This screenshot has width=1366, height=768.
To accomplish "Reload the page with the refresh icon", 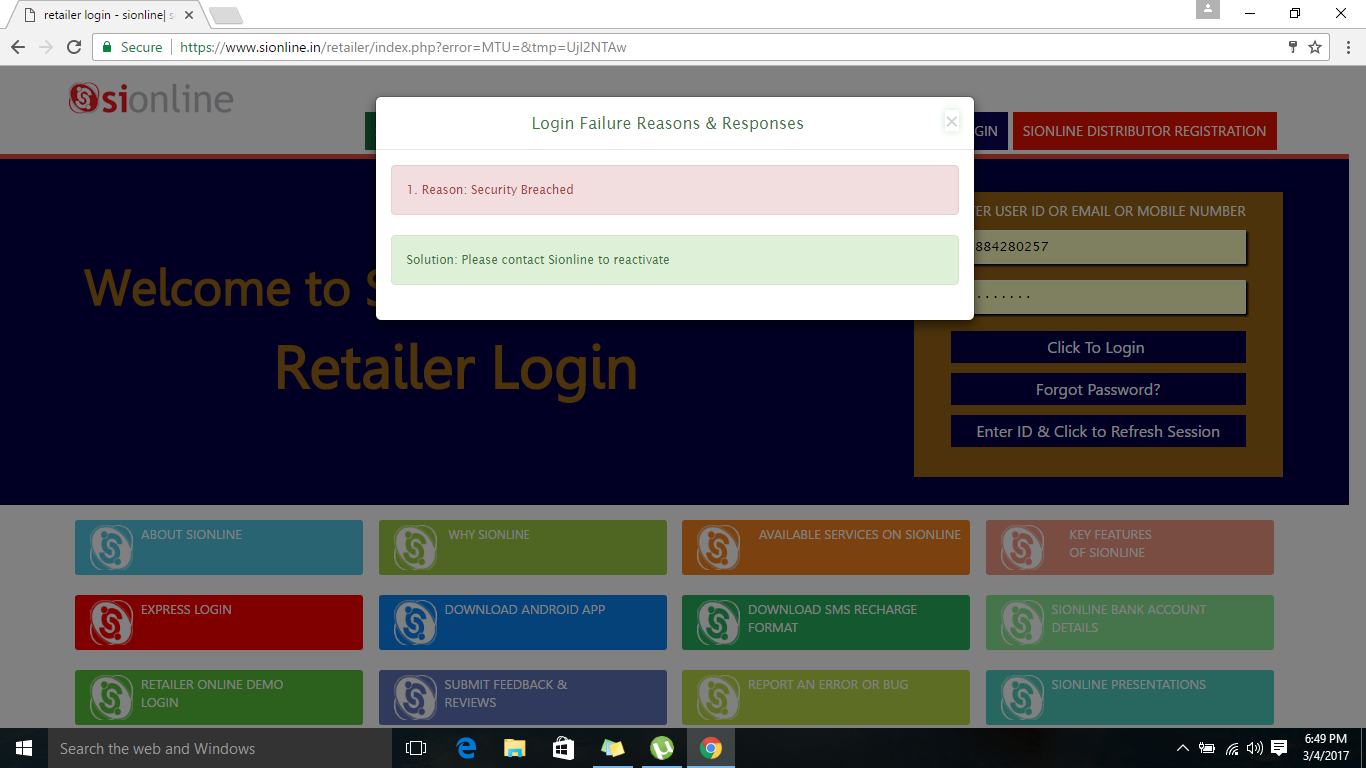I will [x=74, y=47].
